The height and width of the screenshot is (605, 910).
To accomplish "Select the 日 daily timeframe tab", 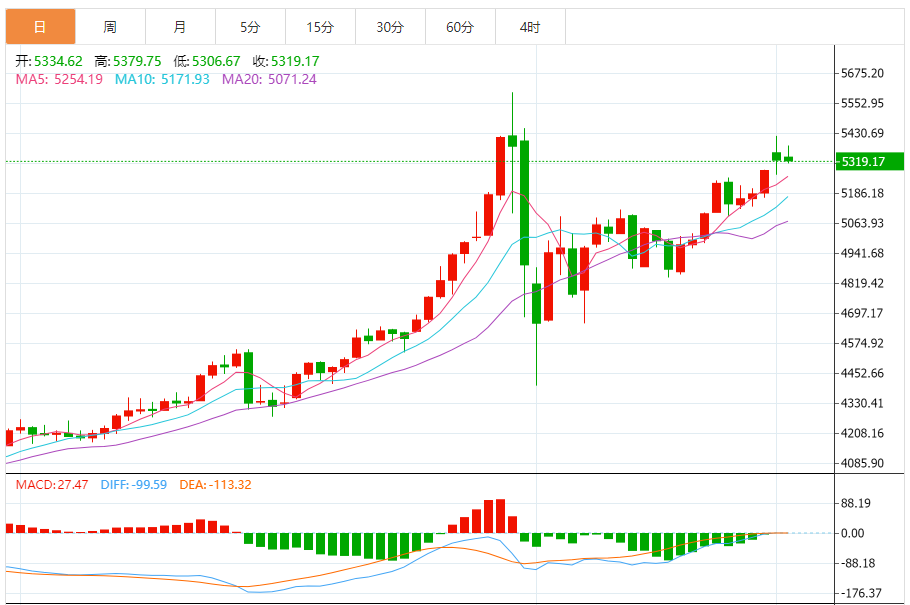I will click(41, 27).
